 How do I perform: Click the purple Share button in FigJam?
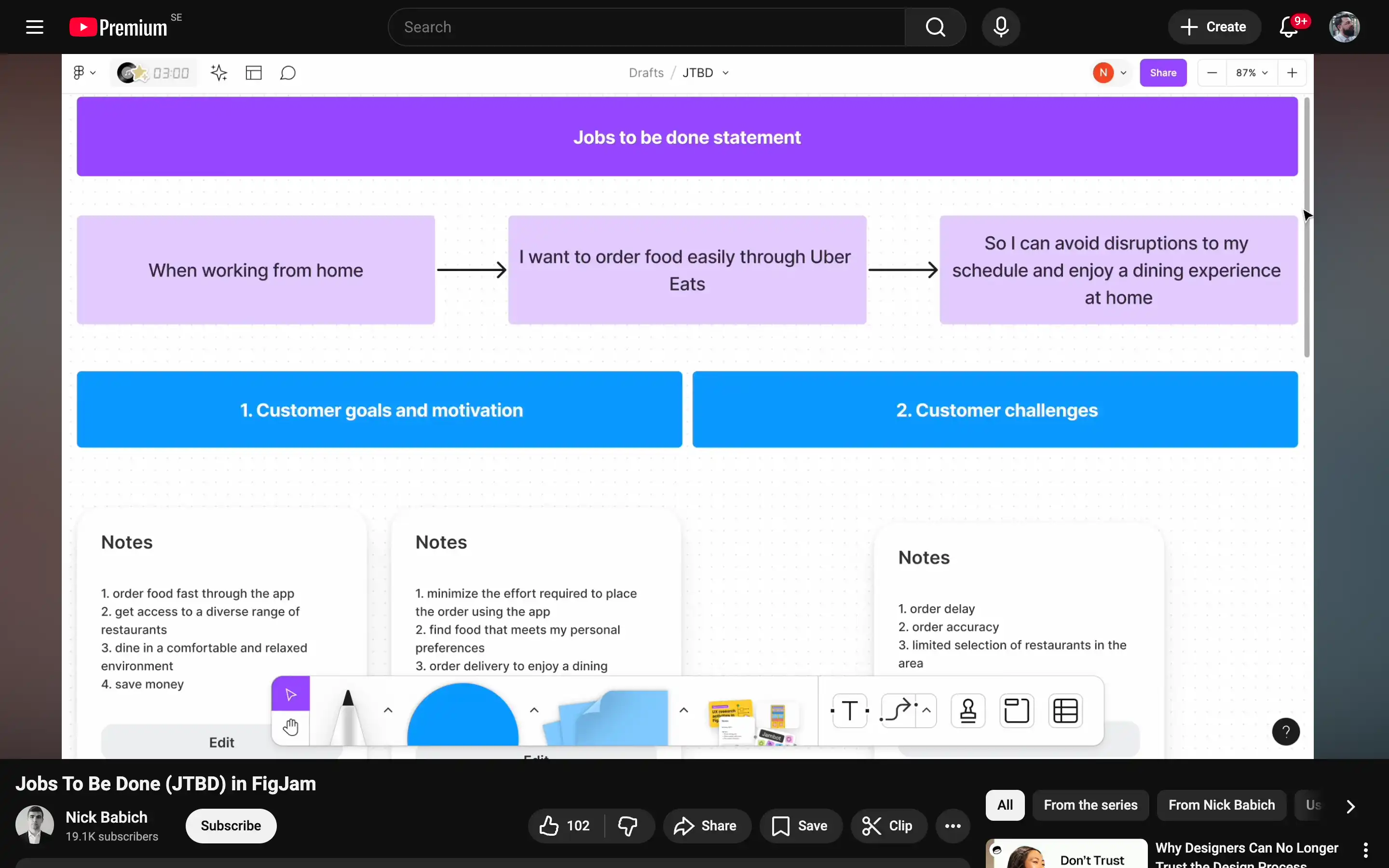tap(1163, 73)
